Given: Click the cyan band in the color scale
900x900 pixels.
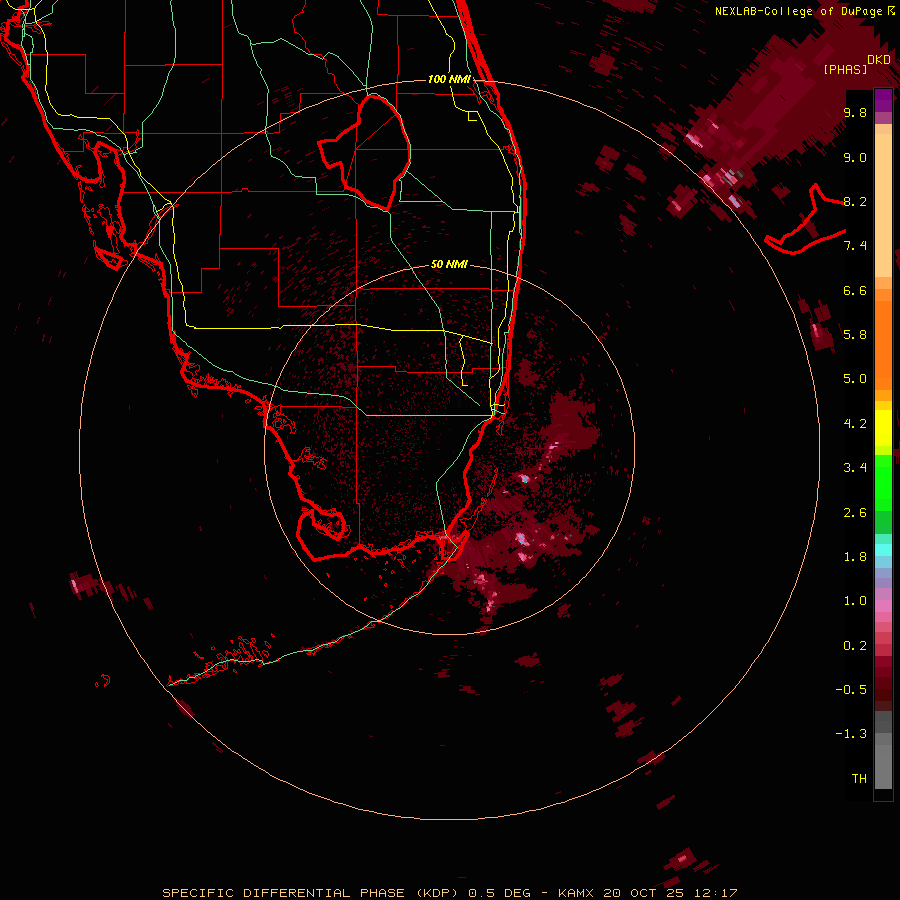Looking at the screenshot, I should click(x=883, y=550).
